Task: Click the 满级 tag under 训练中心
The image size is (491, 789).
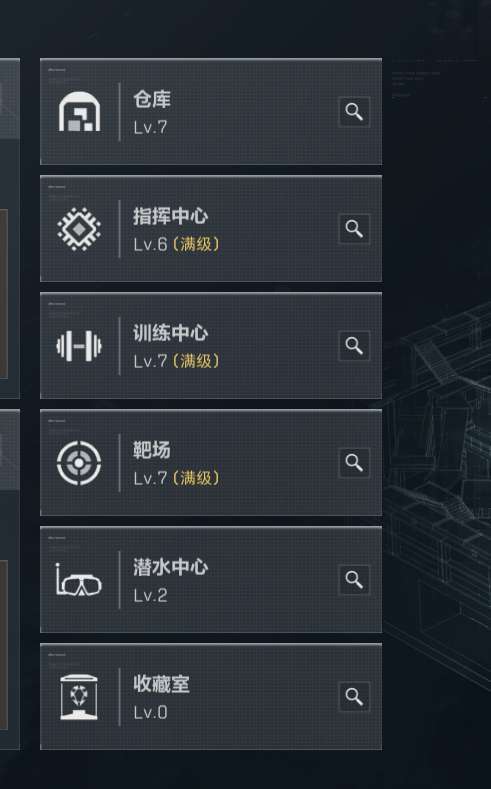Action: 196,361
